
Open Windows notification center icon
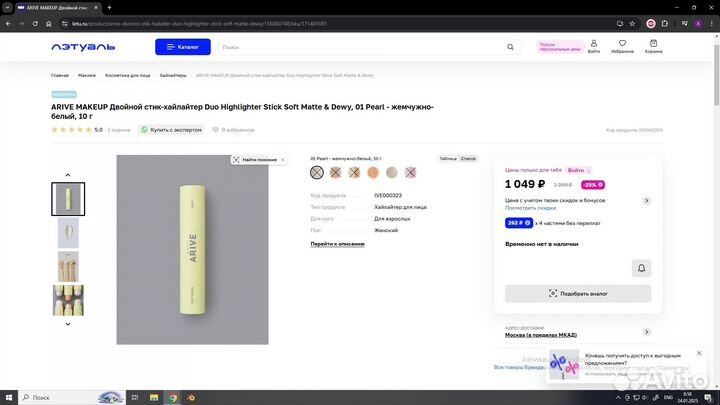pyautogui.click(x=709, y=397)
